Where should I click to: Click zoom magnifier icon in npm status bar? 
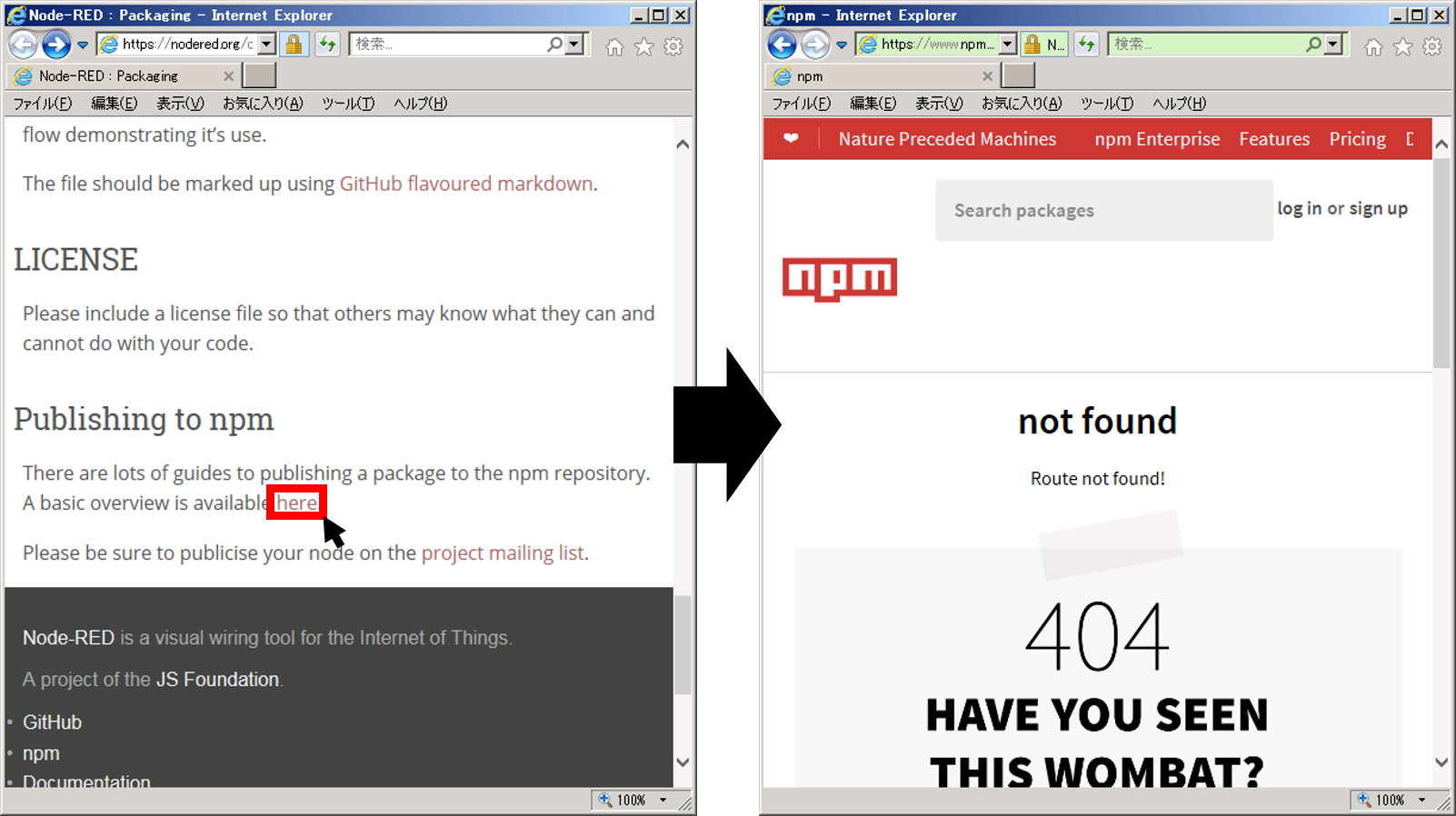pyautogui.click(x=1363, y=800)
